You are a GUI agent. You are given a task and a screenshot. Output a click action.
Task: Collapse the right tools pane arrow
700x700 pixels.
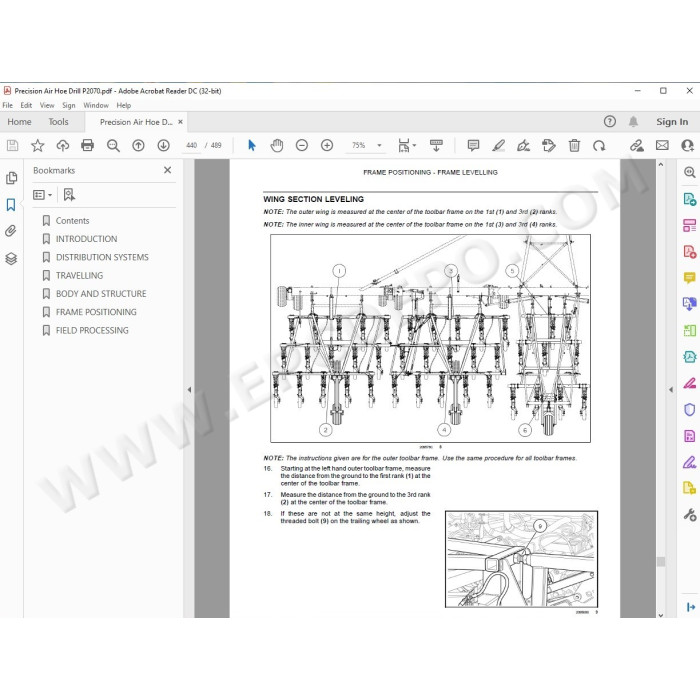(671, 390)
